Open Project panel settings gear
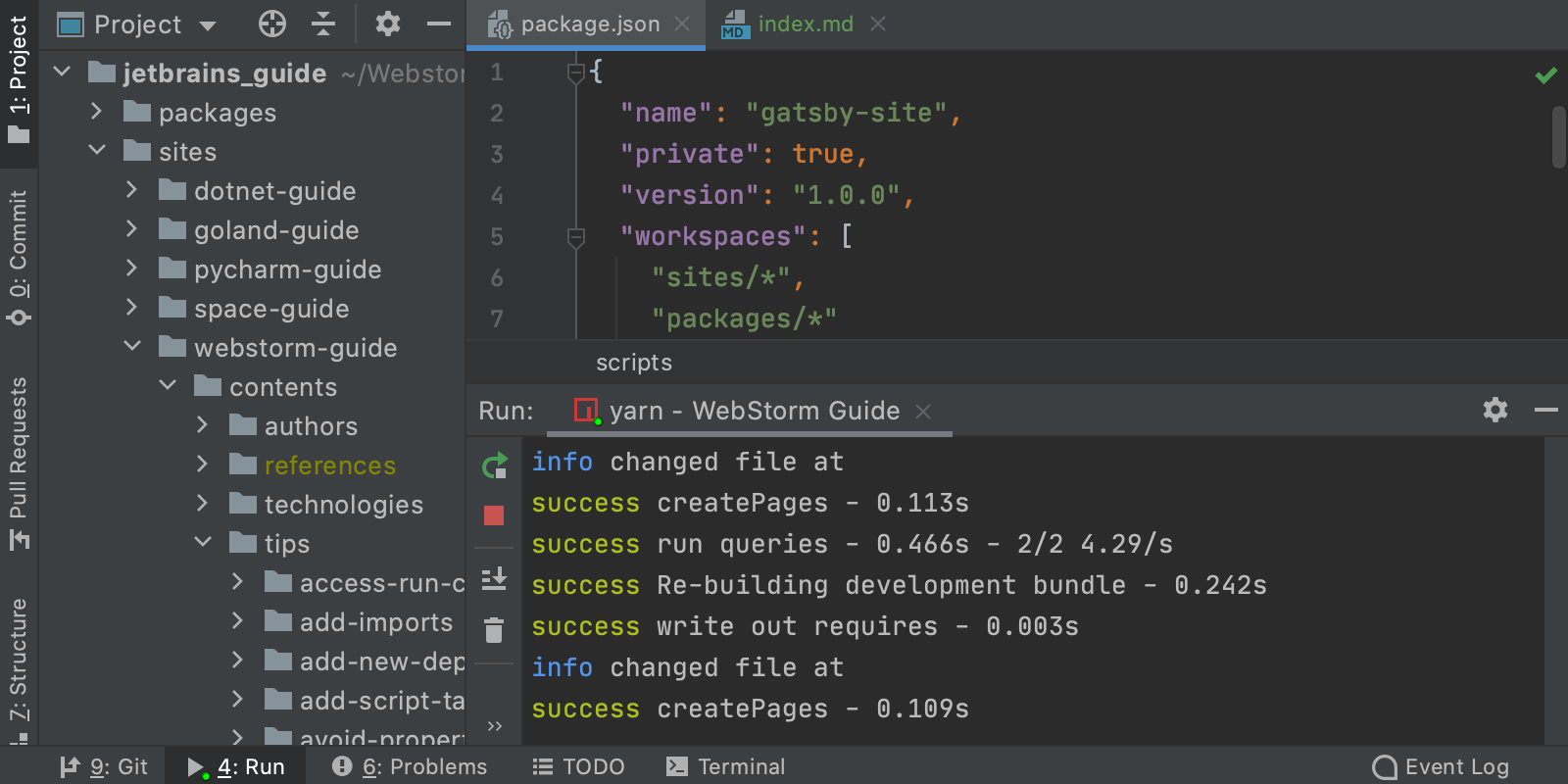This screenshot has height=784, width=1568. 388,24
